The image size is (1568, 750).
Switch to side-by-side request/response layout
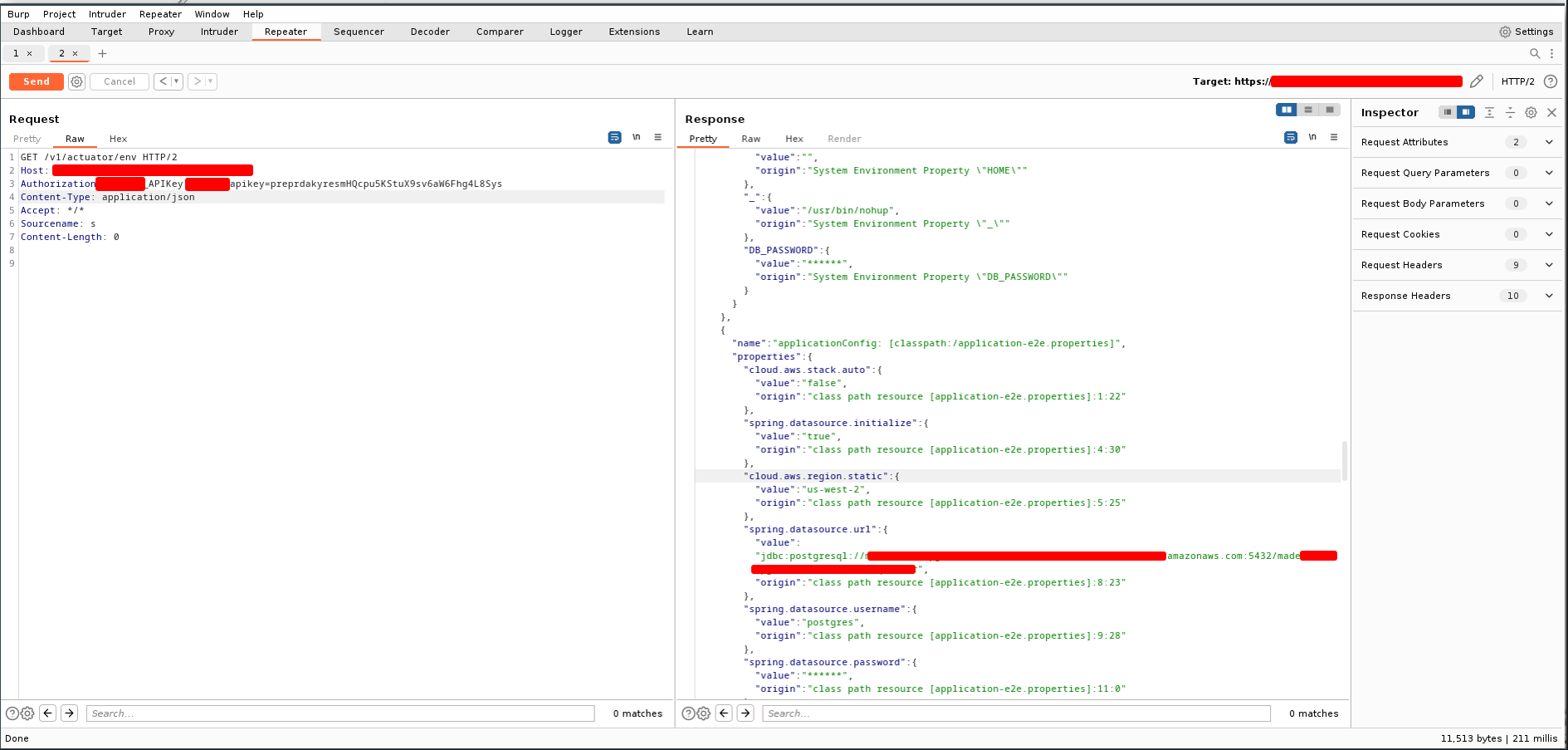(1286, 110)
